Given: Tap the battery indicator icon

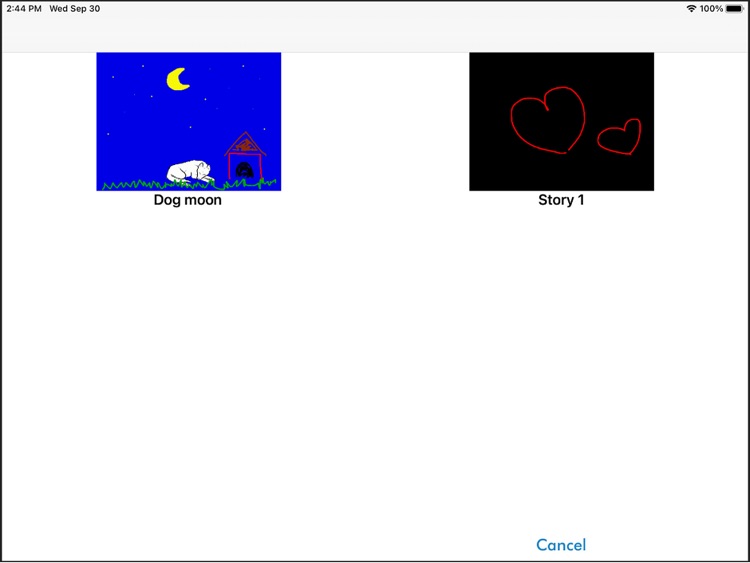Looking at the screenshot, I should click(x=735, y=9).
